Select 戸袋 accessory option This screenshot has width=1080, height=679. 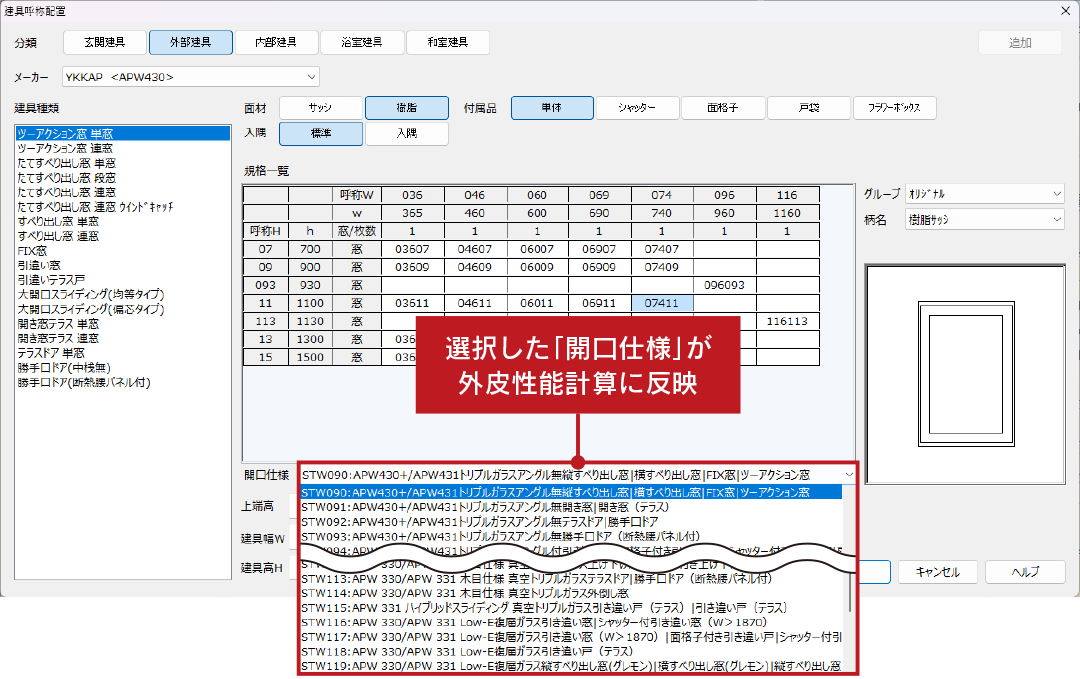[809, 107]
